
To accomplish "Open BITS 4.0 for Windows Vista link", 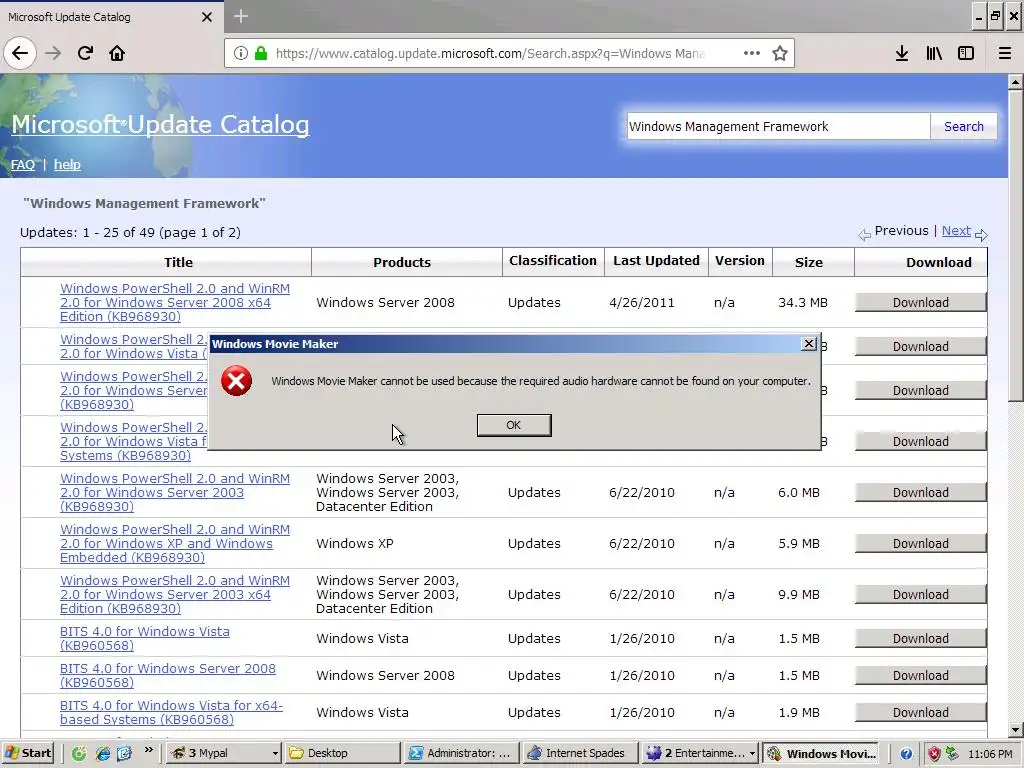I will click(x=144, y=639).
